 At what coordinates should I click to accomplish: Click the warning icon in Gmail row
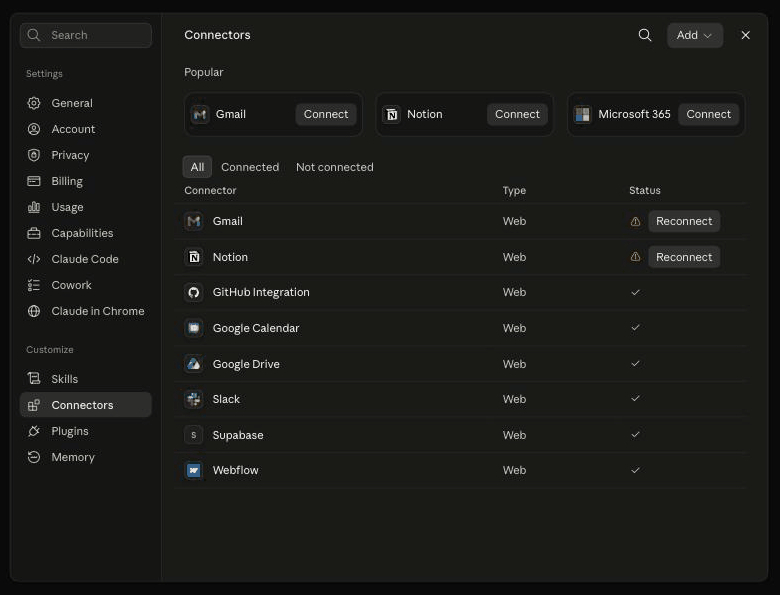pyautogui.click(x=635, y=221)
